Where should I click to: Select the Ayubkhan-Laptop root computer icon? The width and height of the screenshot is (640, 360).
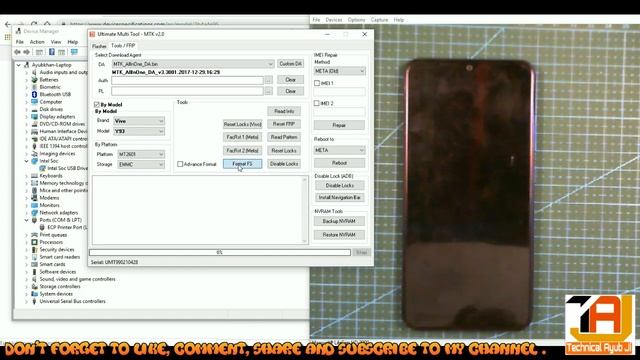coord(27,65)
